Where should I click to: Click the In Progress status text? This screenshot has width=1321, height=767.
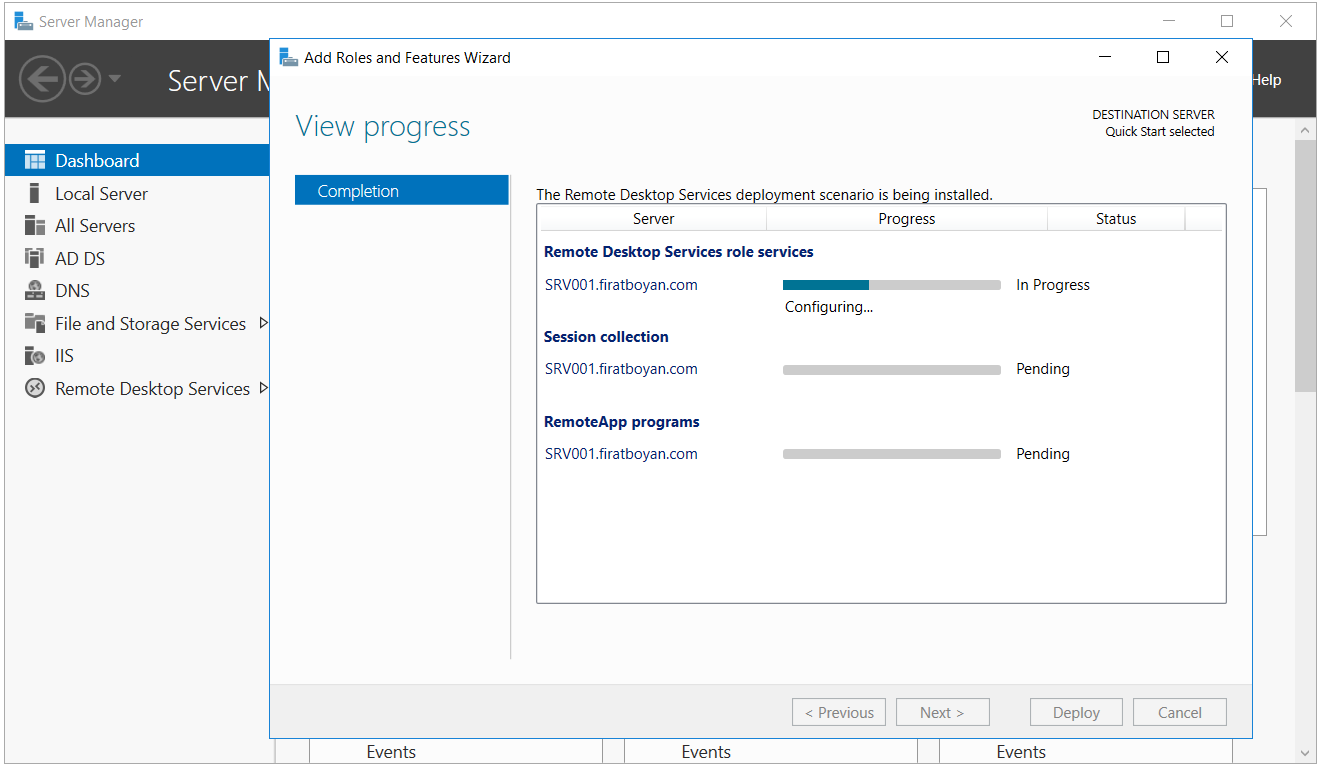tap(1053, 285)
